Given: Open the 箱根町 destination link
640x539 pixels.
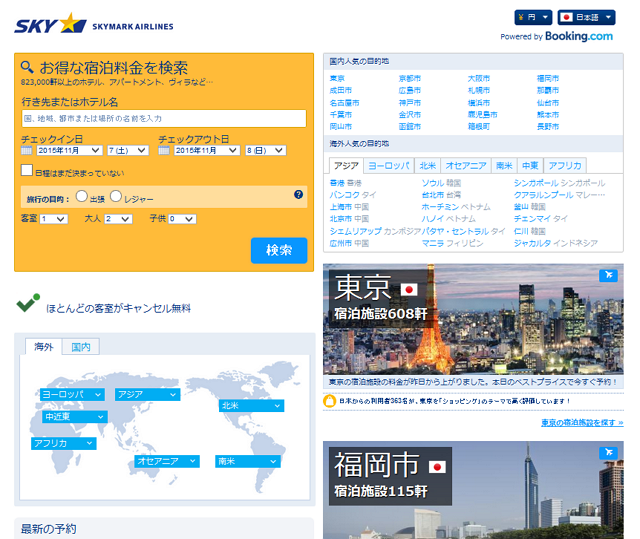Looking at the screenshot, I should tap(479, 126).
